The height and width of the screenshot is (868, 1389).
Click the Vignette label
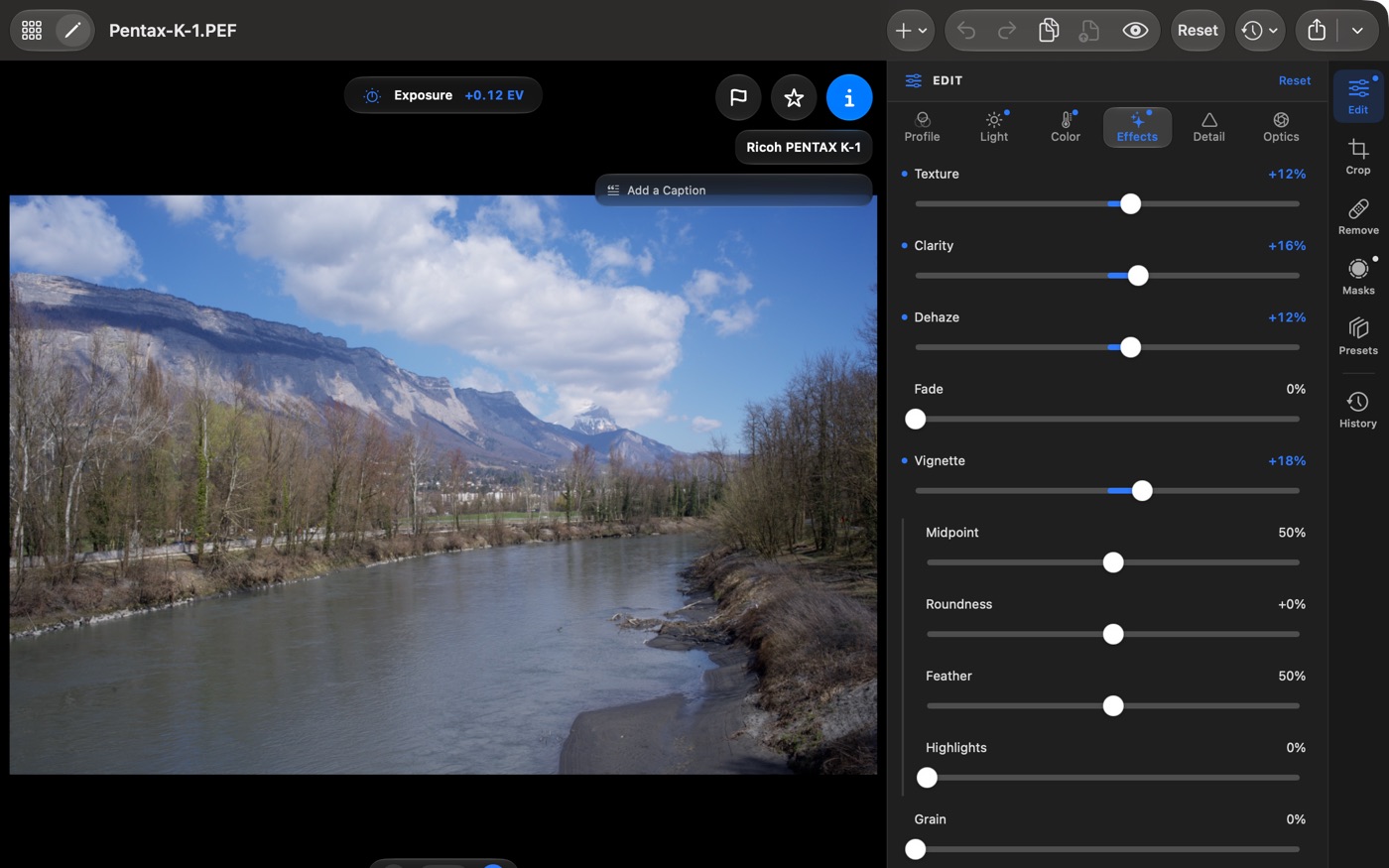(940, 460)
